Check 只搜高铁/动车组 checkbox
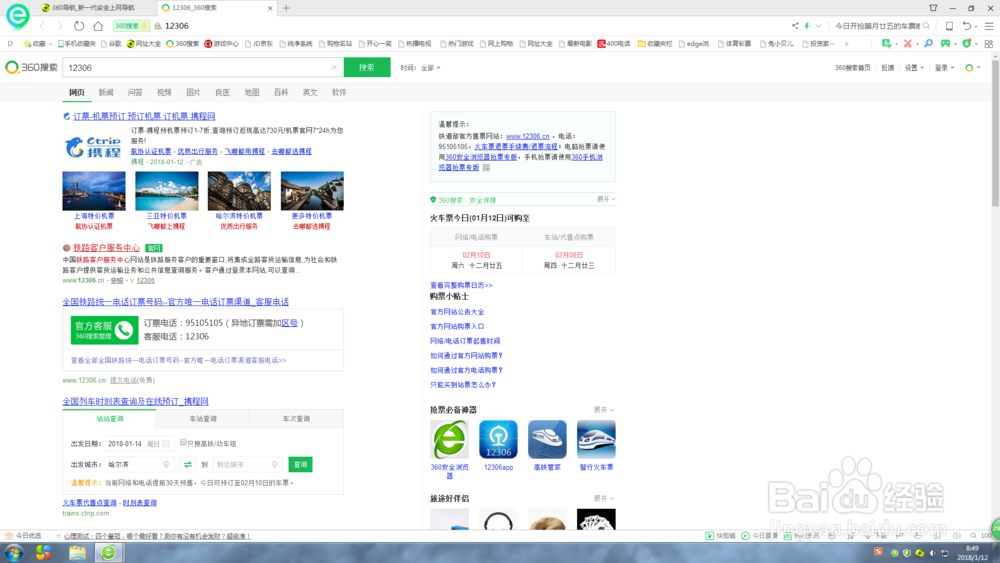1000x563 pixels. [183, 442]
